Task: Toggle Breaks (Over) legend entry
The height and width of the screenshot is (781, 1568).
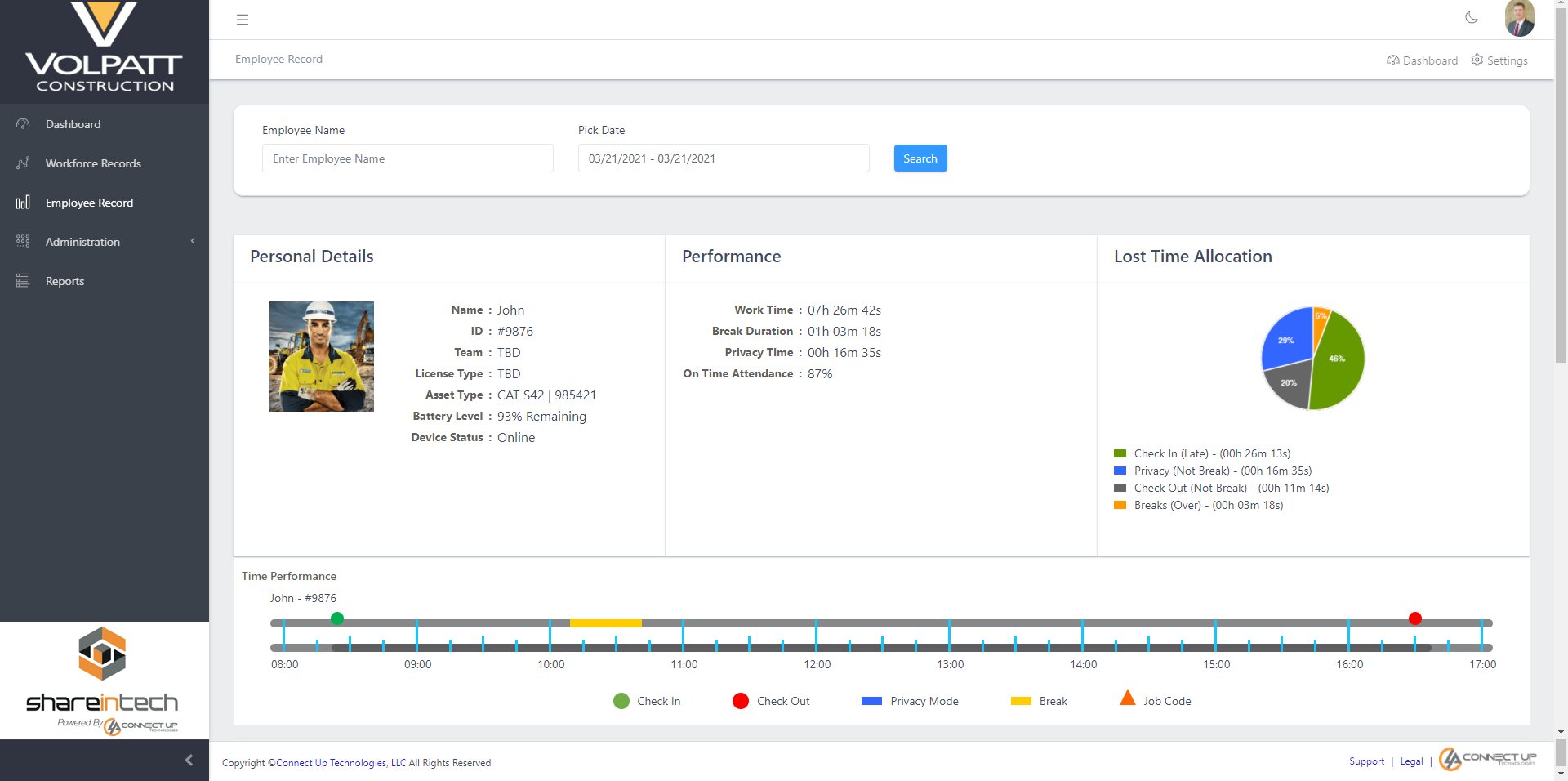Action: [x=1199, y=505]
